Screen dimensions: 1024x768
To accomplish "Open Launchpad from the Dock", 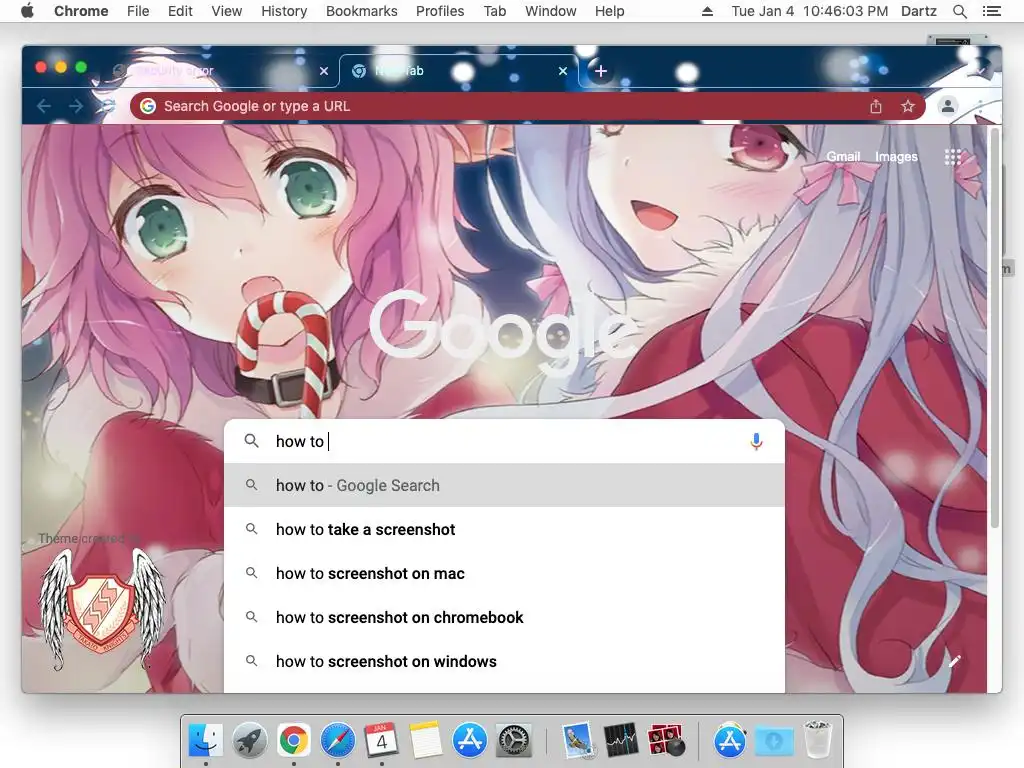I will 249,740.
